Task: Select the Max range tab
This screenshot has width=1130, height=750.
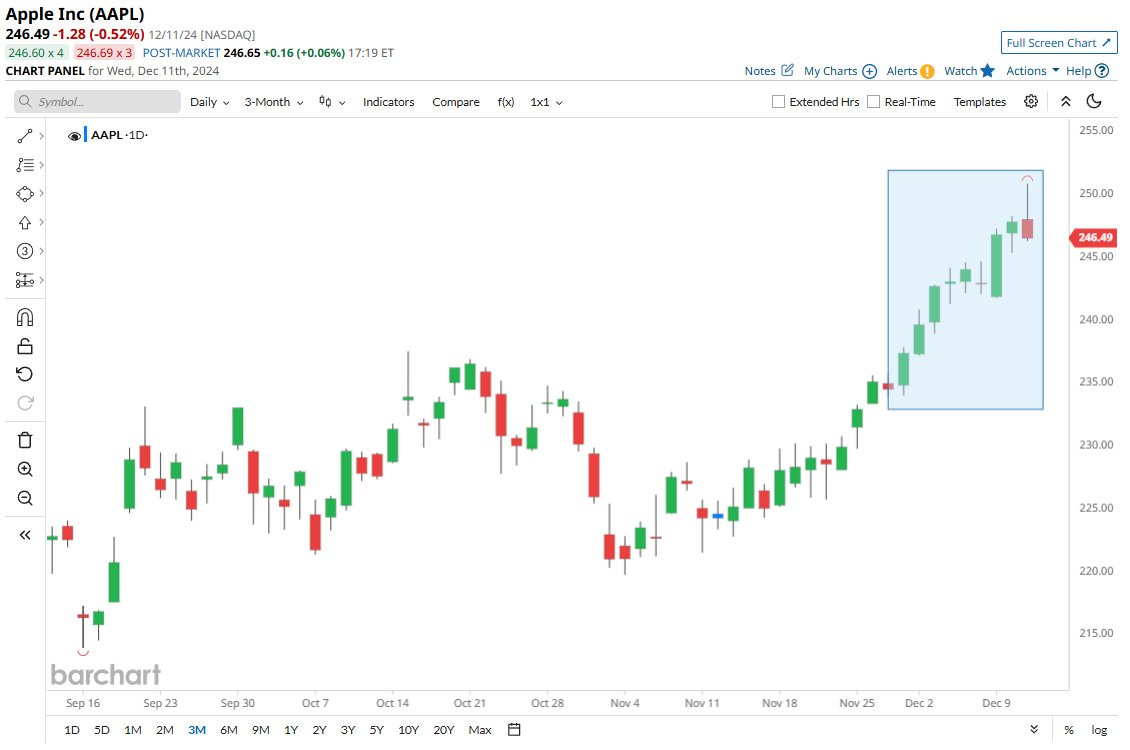Action: 480,730
